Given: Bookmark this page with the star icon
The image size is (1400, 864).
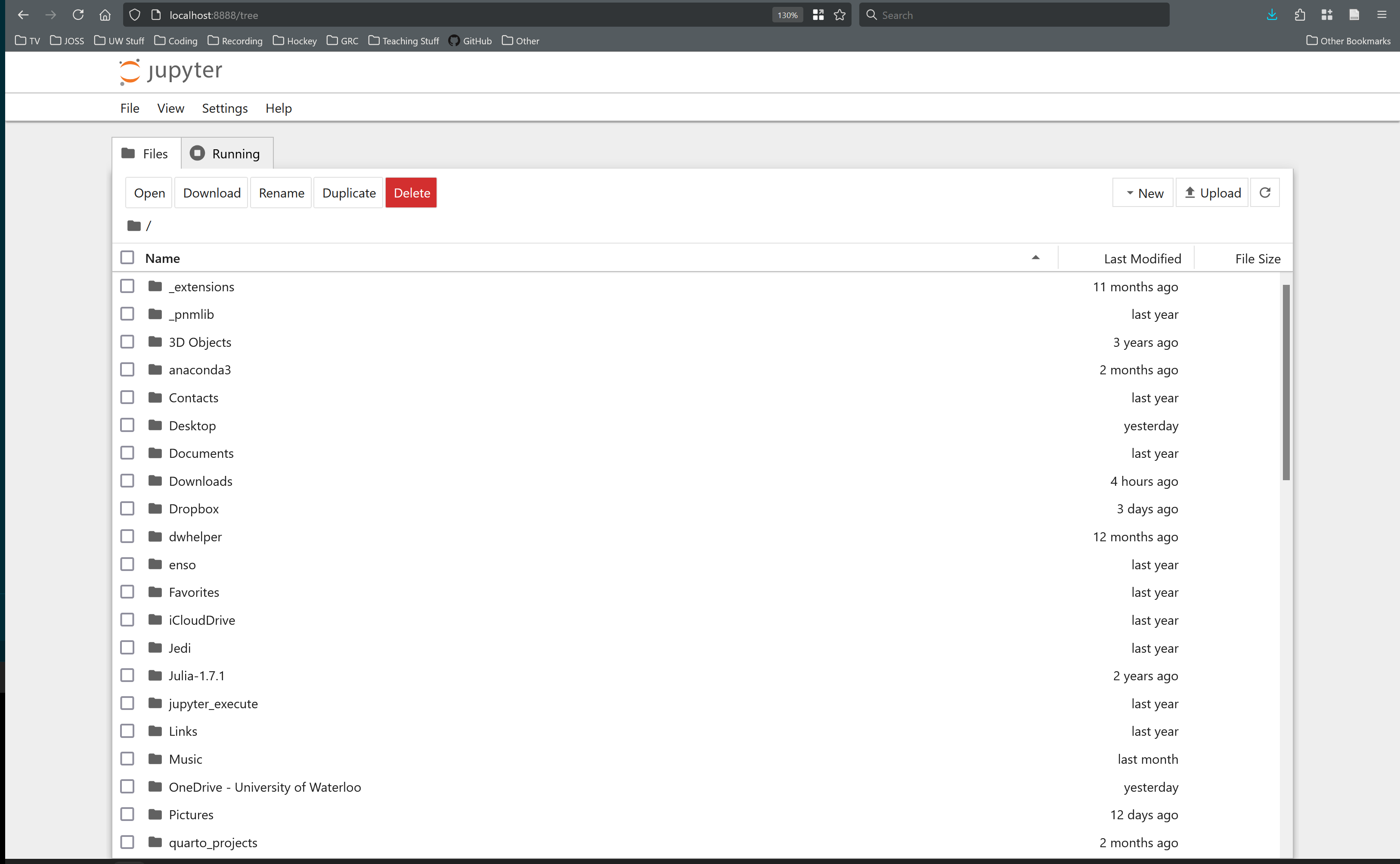Looking at the screenshot, I should click(x=839, y=15).
